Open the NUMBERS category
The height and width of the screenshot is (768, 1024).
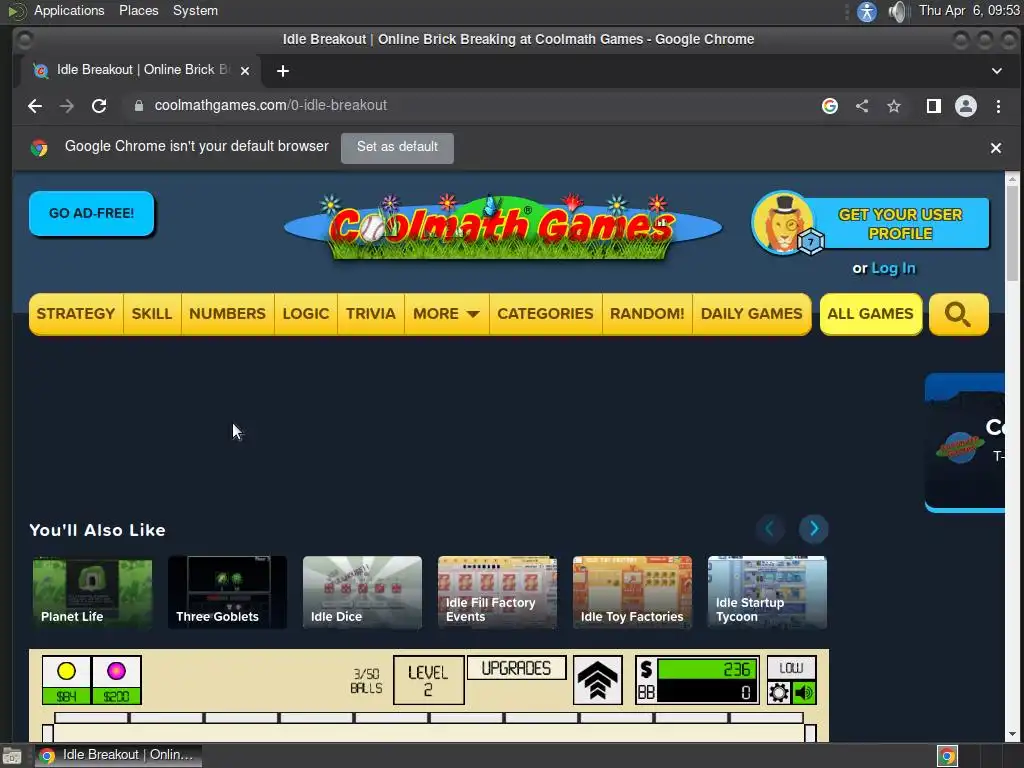tap(227, 314)
